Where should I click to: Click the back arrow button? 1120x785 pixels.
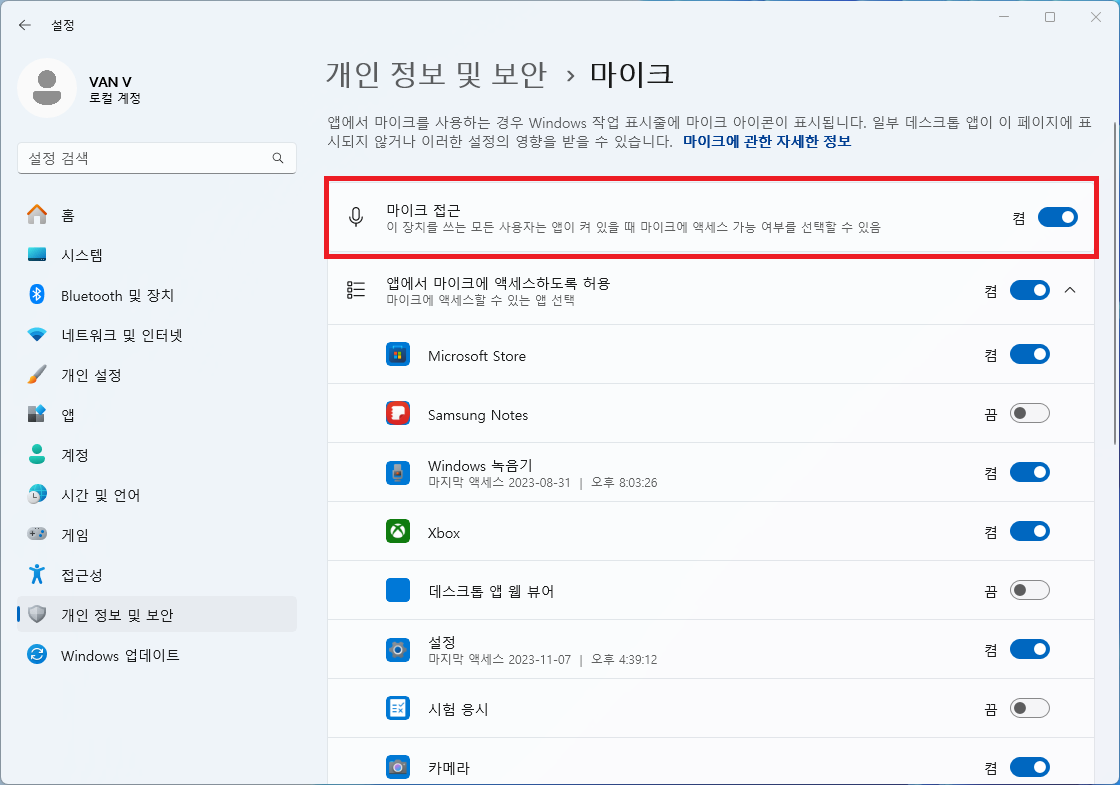click(x=24, y=25)
